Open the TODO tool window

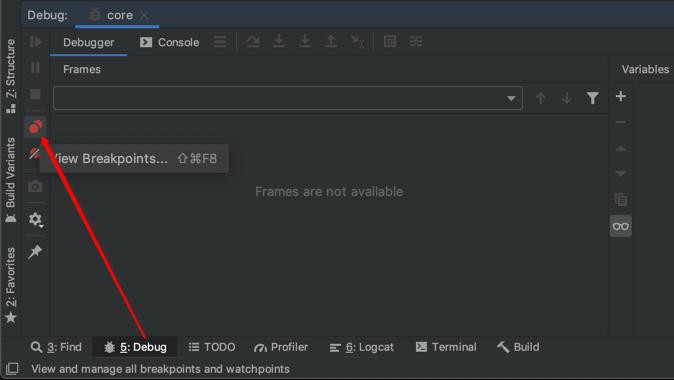212,347
